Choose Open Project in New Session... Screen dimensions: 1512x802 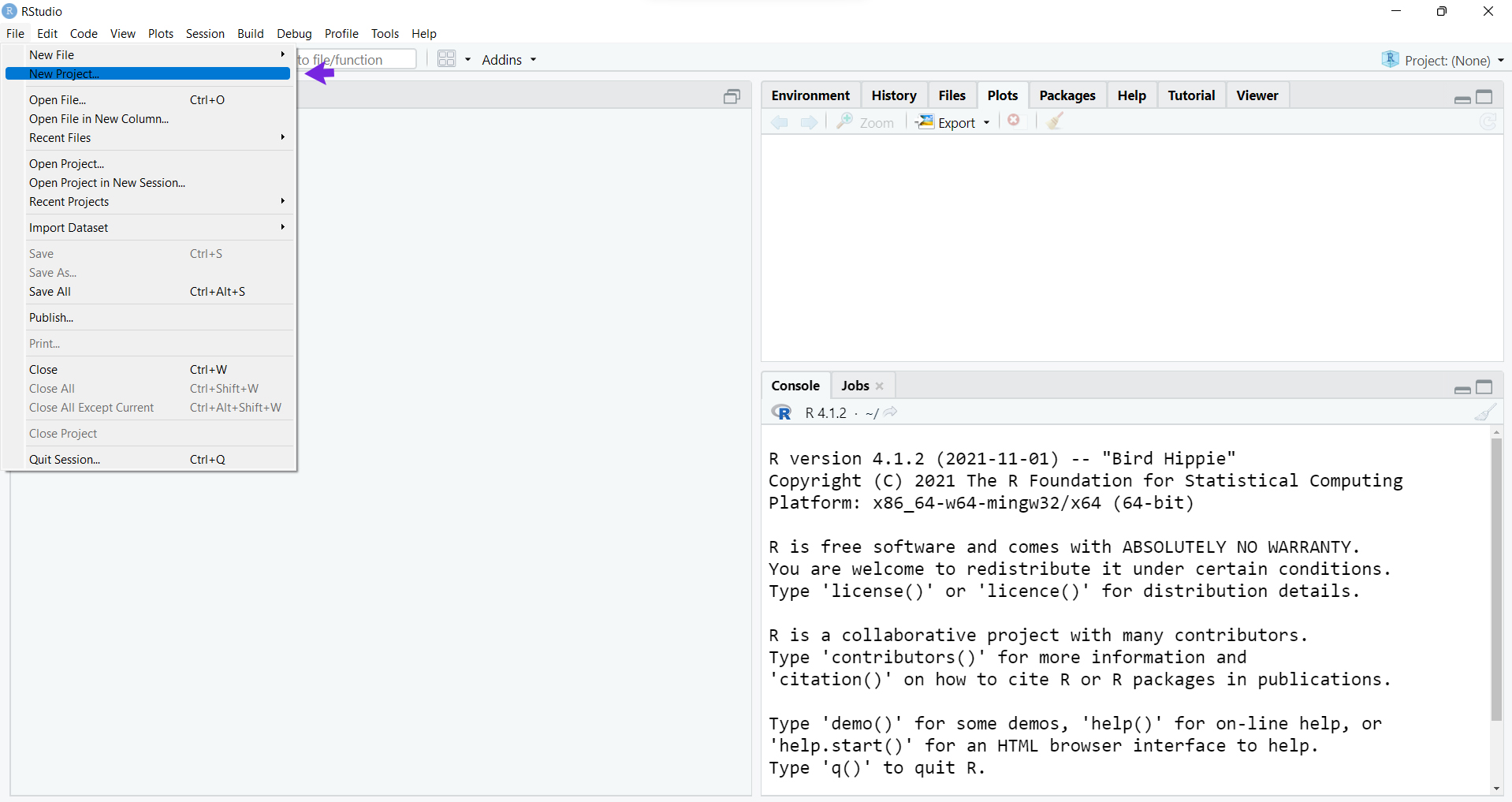pyautogui.click(x=149, y=182)
